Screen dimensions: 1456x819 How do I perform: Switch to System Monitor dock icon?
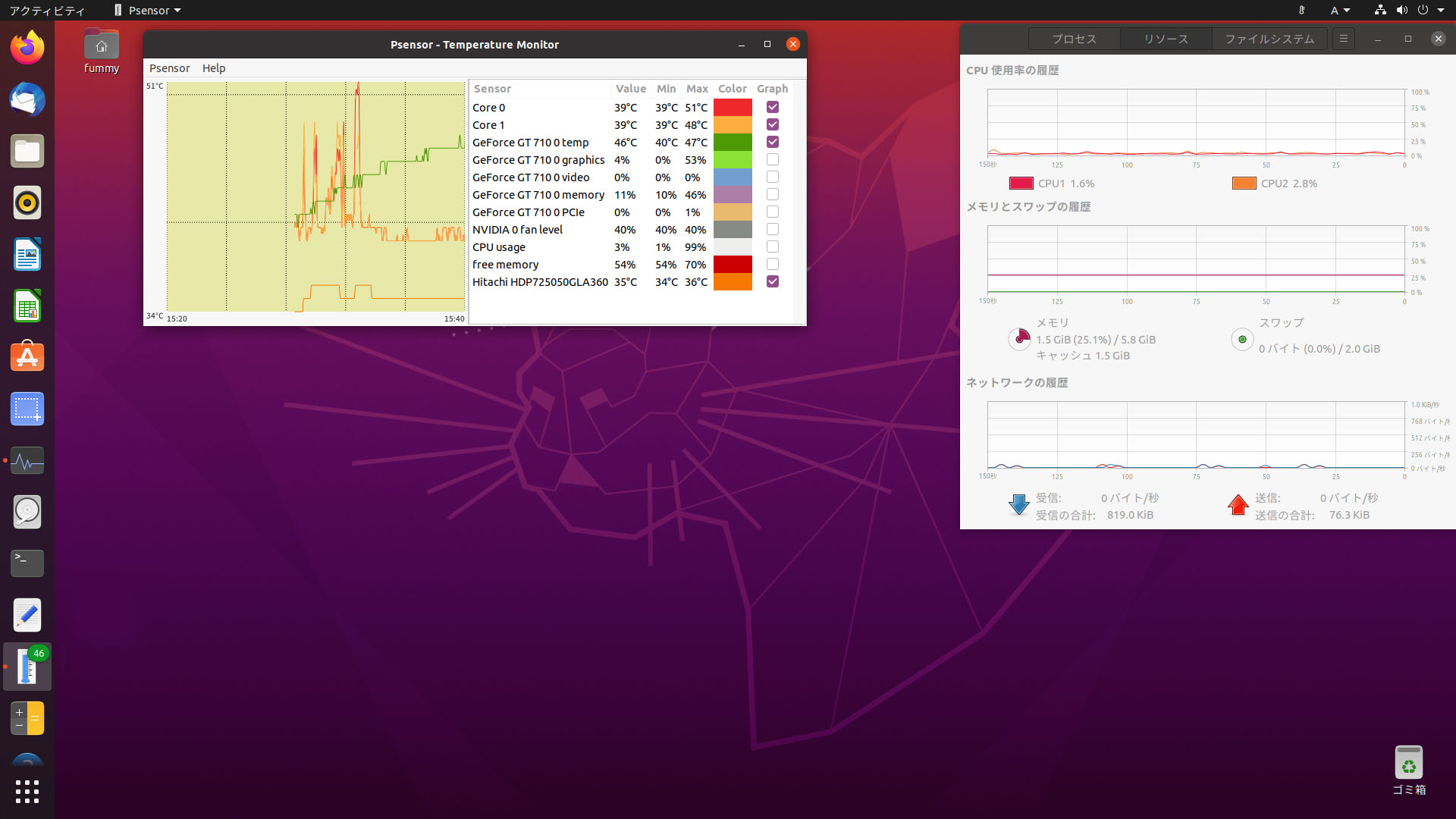pos(27,461)
